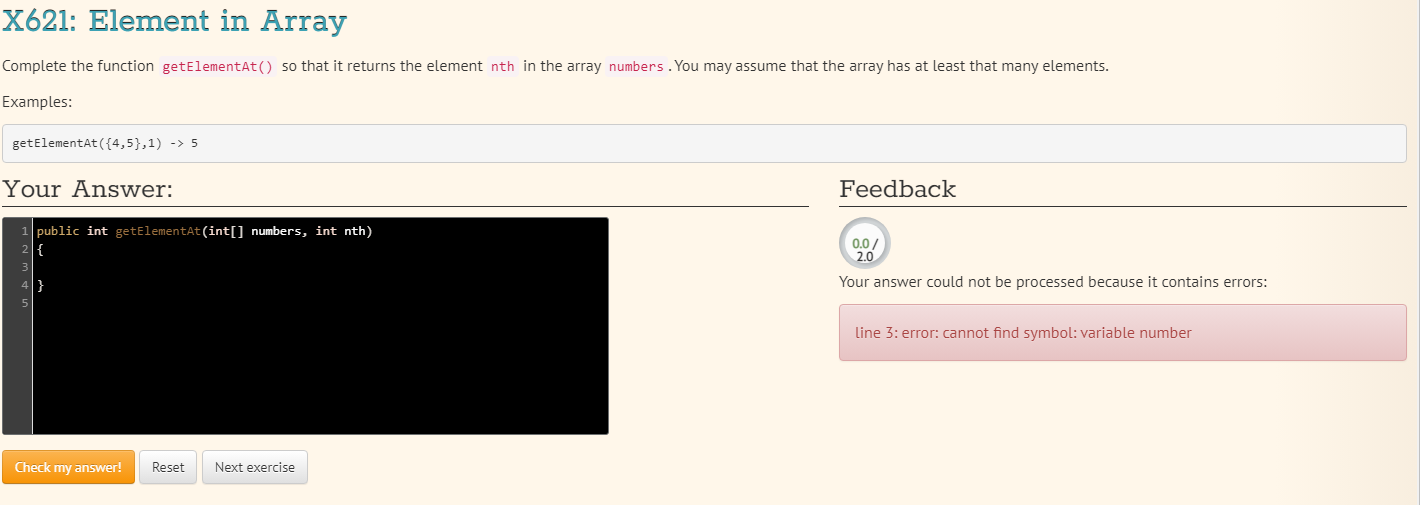Click the public keyword in the code
1420x505 pixels.
tap(58, 231)
